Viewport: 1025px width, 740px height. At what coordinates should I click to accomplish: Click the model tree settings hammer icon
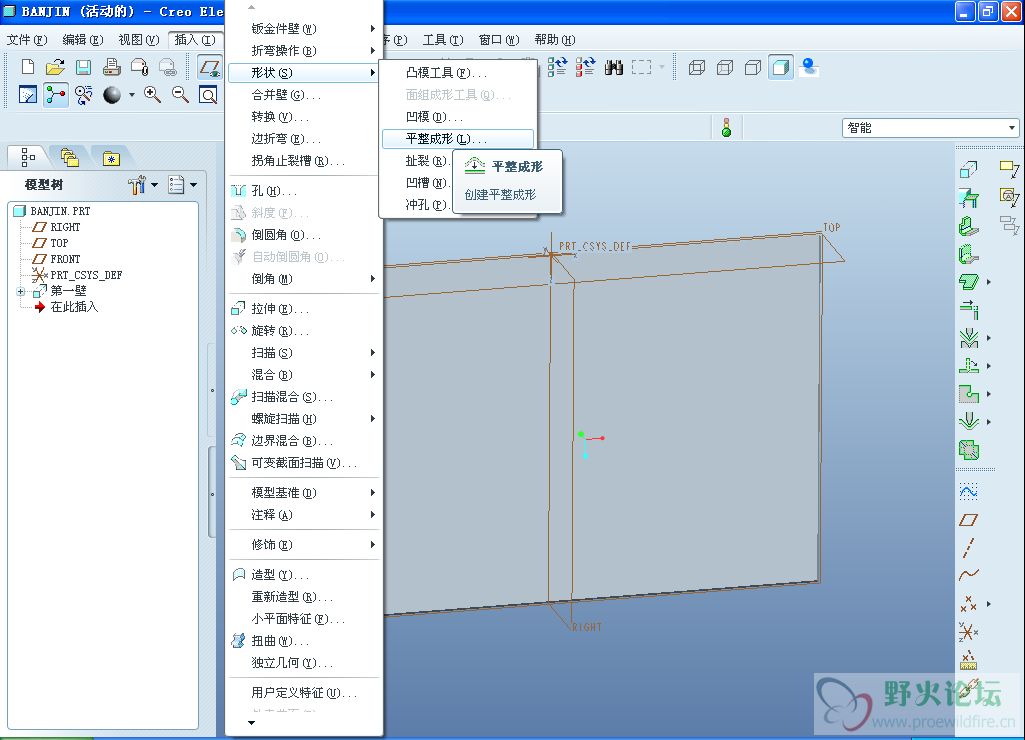137,185
